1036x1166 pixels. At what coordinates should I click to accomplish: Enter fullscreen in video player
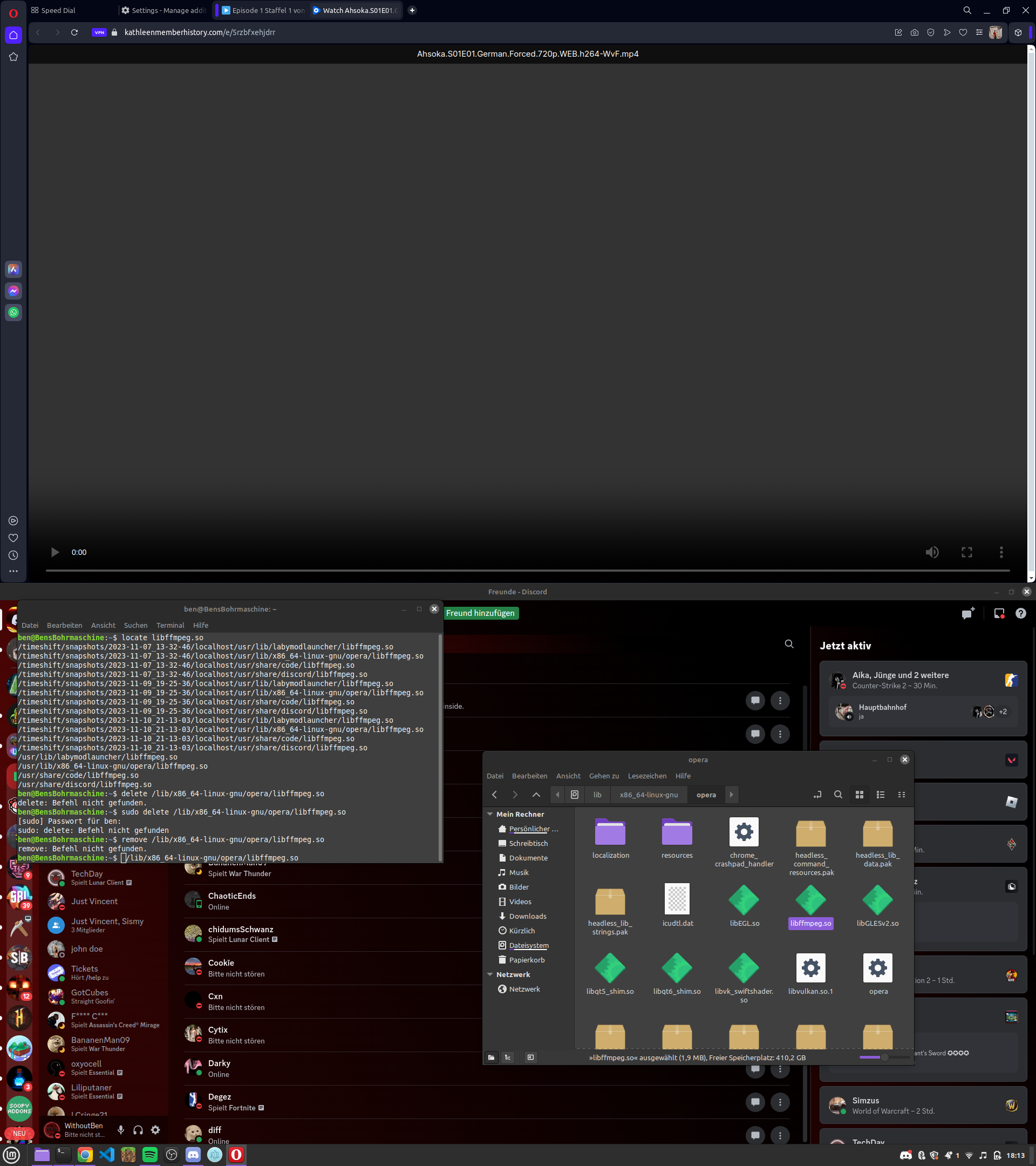click(x=967, y=552)
